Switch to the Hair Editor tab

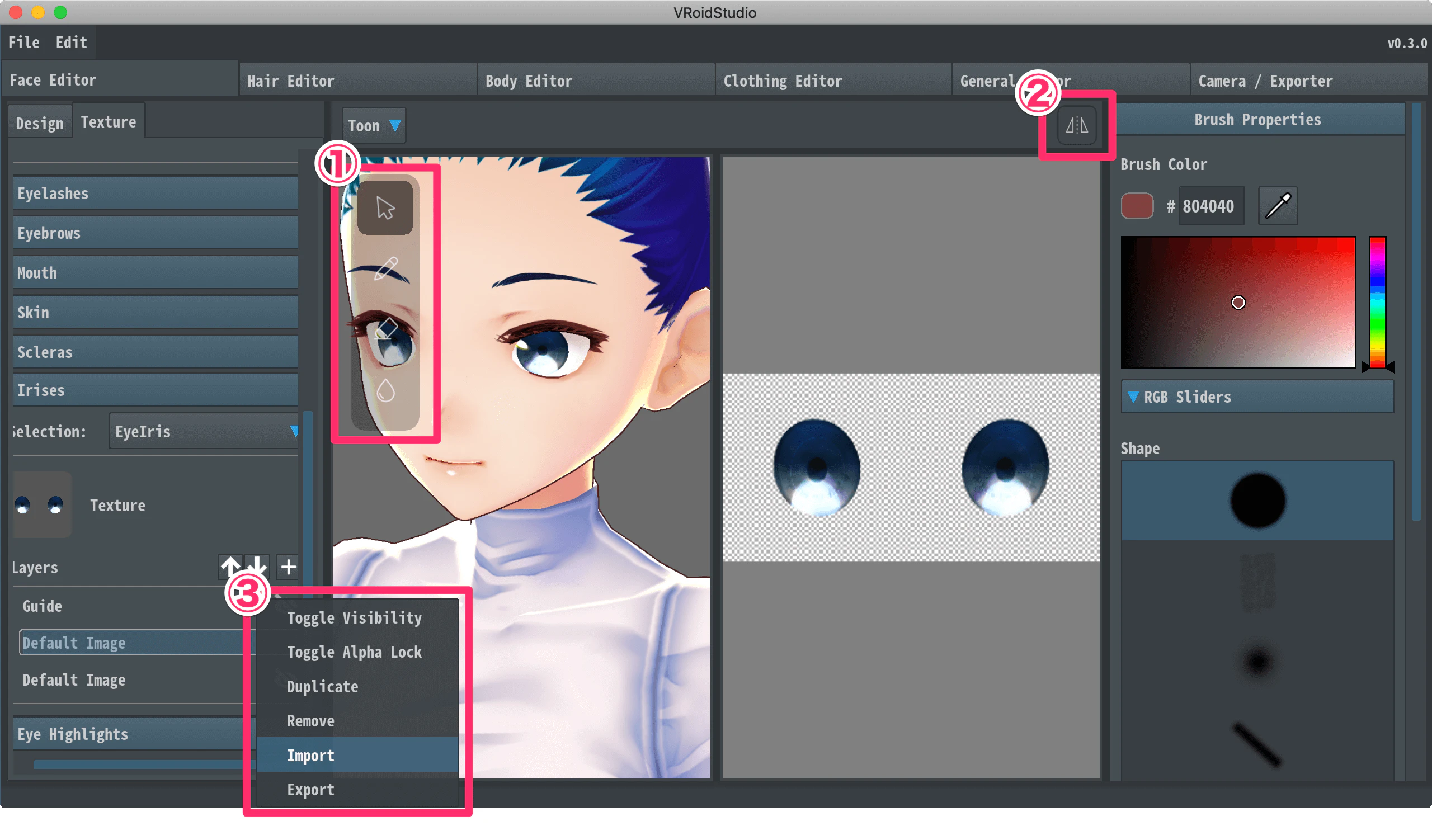[357, 81]
